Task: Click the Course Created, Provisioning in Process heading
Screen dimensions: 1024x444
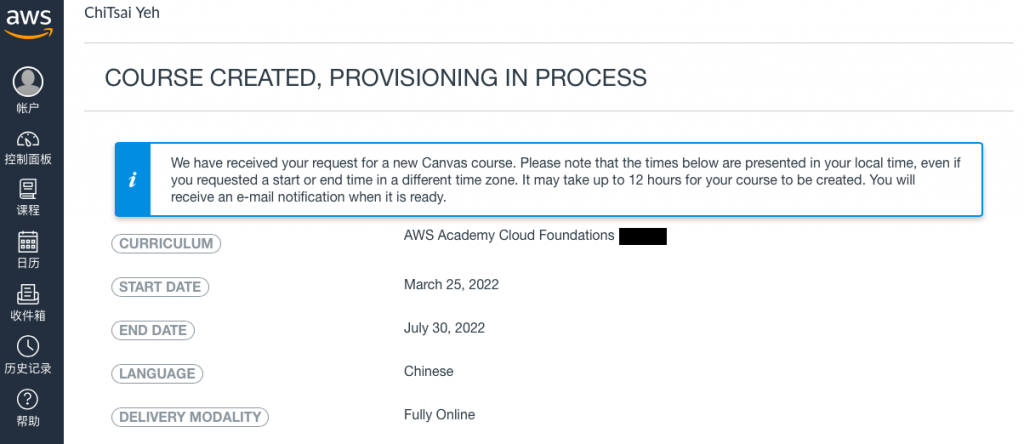Action: click(375, 78)
